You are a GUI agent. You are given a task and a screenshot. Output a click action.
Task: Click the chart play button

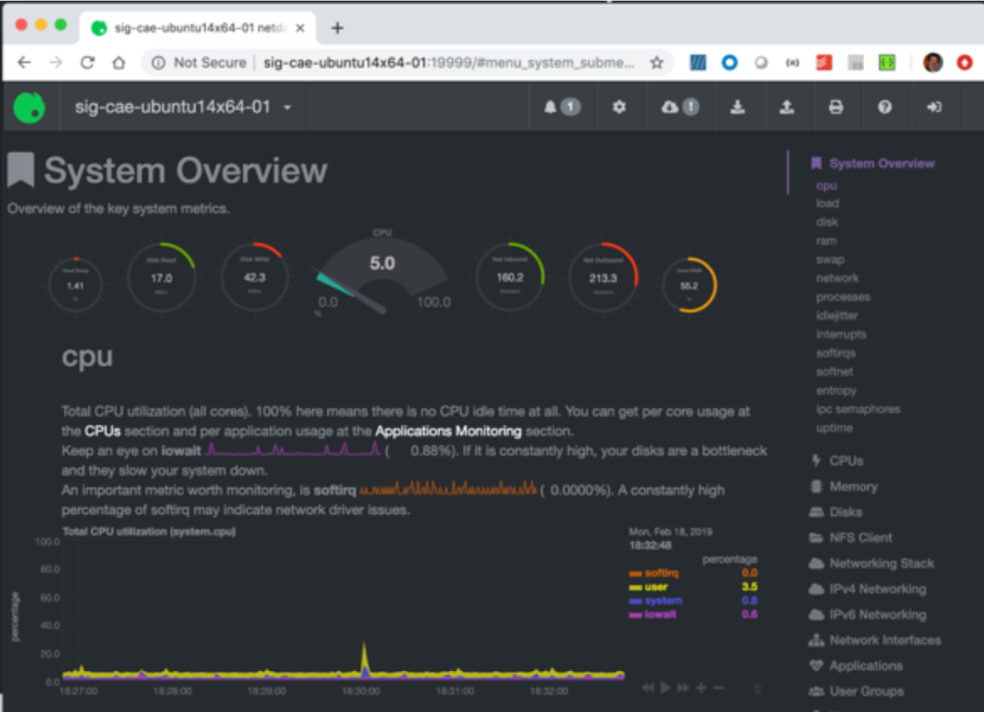pos(665,688)
